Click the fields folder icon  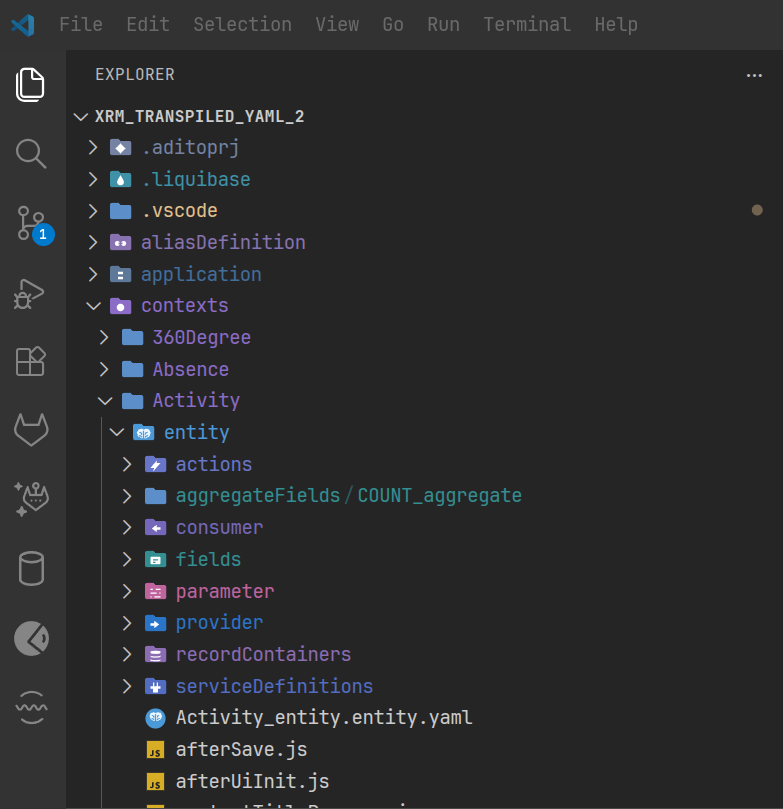click(155, 559)
